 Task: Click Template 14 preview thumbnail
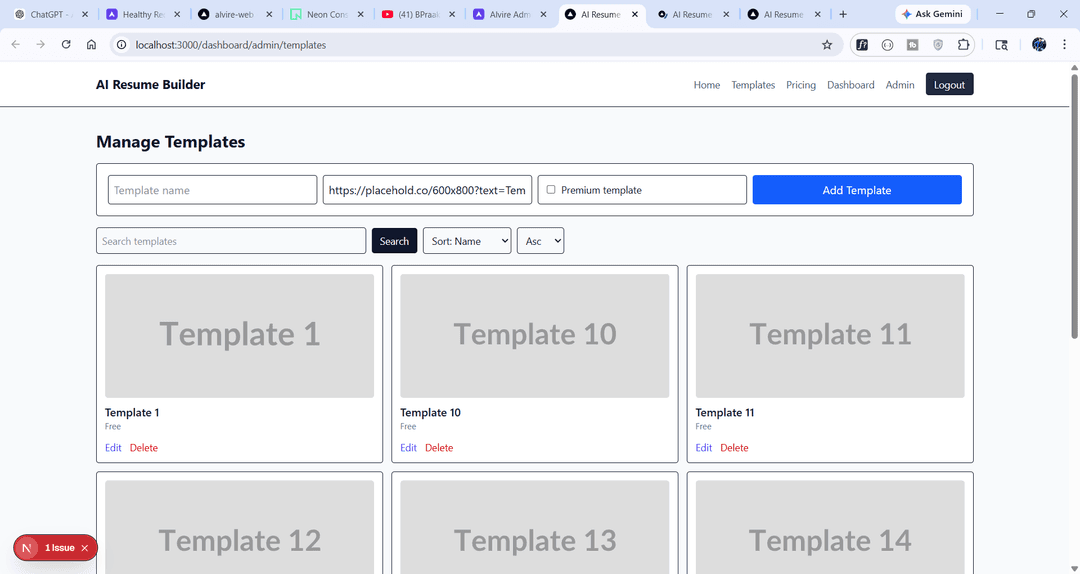[x=830, y=527]
